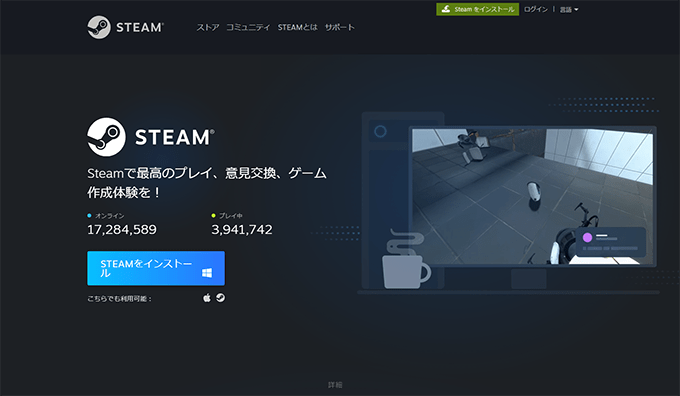Open the サポート page
This screenshot has width=680, height=396.
coord(340,27)
